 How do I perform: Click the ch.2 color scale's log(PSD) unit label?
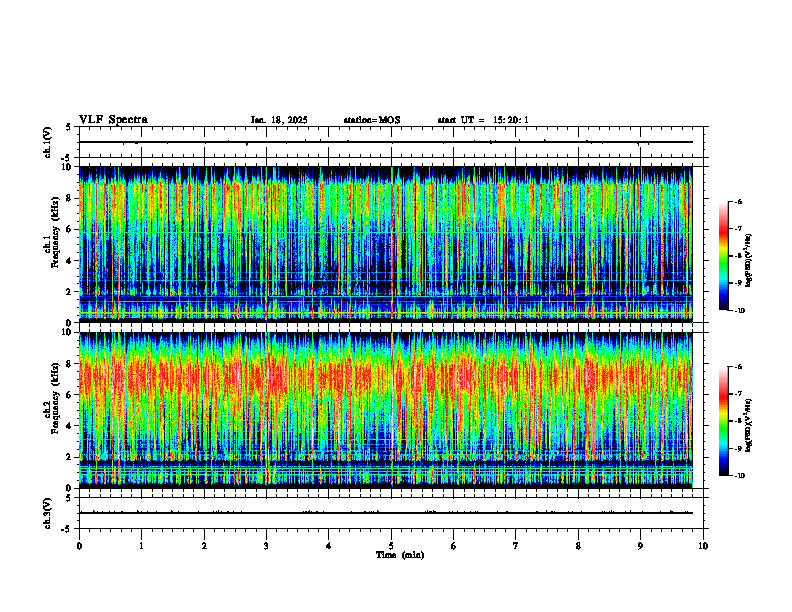pos(749,426)
